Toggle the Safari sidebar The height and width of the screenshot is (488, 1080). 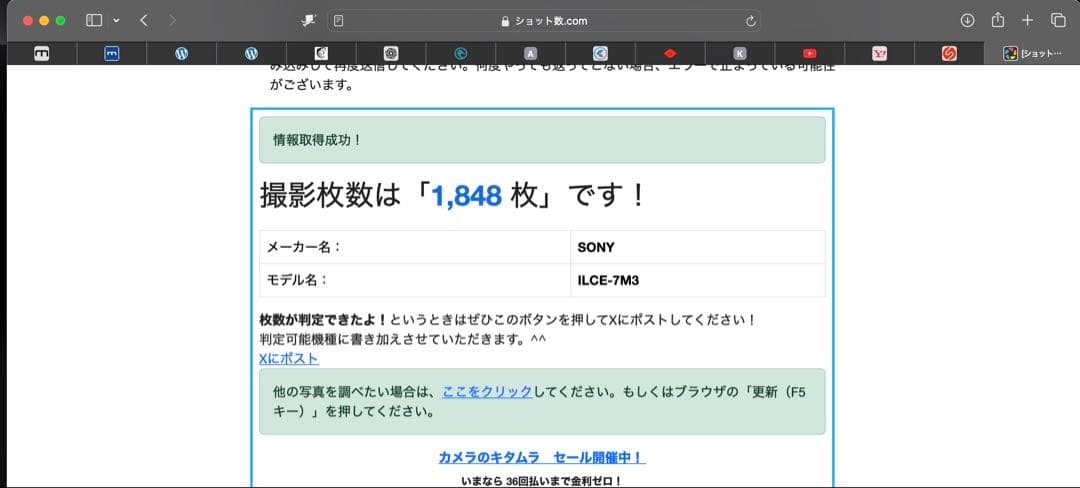(x=94, y=21)
